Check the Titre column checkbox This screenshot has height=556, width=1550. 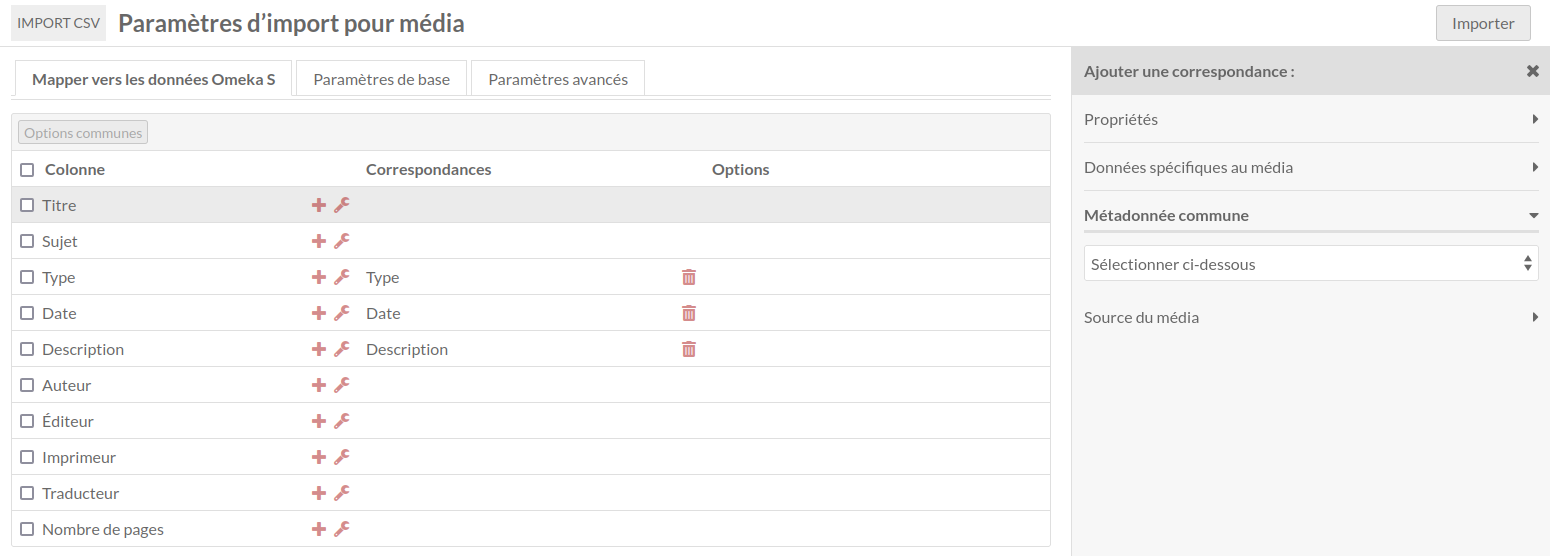[x=27, y=205]
